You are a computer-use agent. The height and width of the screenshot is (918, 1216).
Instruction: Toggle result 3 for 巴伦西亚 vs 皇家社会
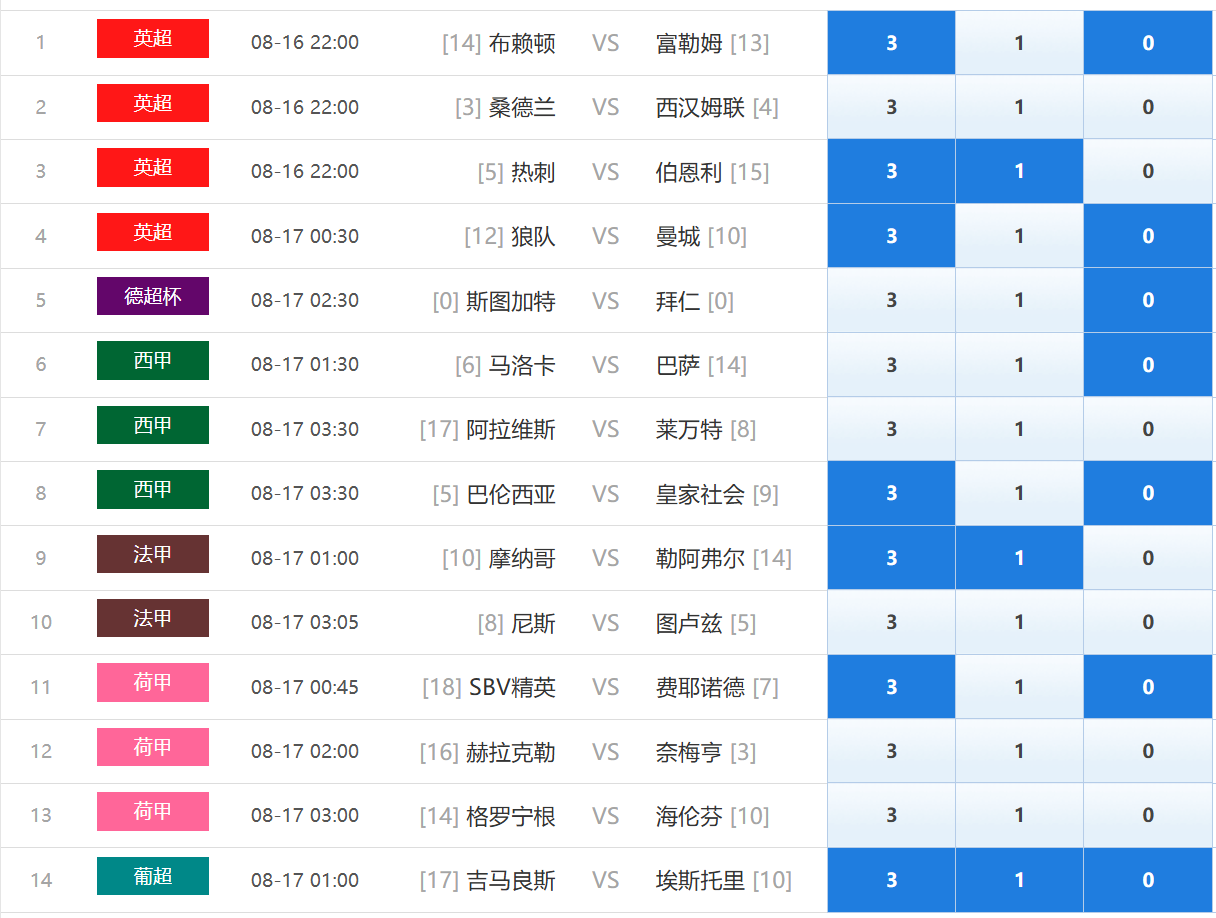pos(891,494)
